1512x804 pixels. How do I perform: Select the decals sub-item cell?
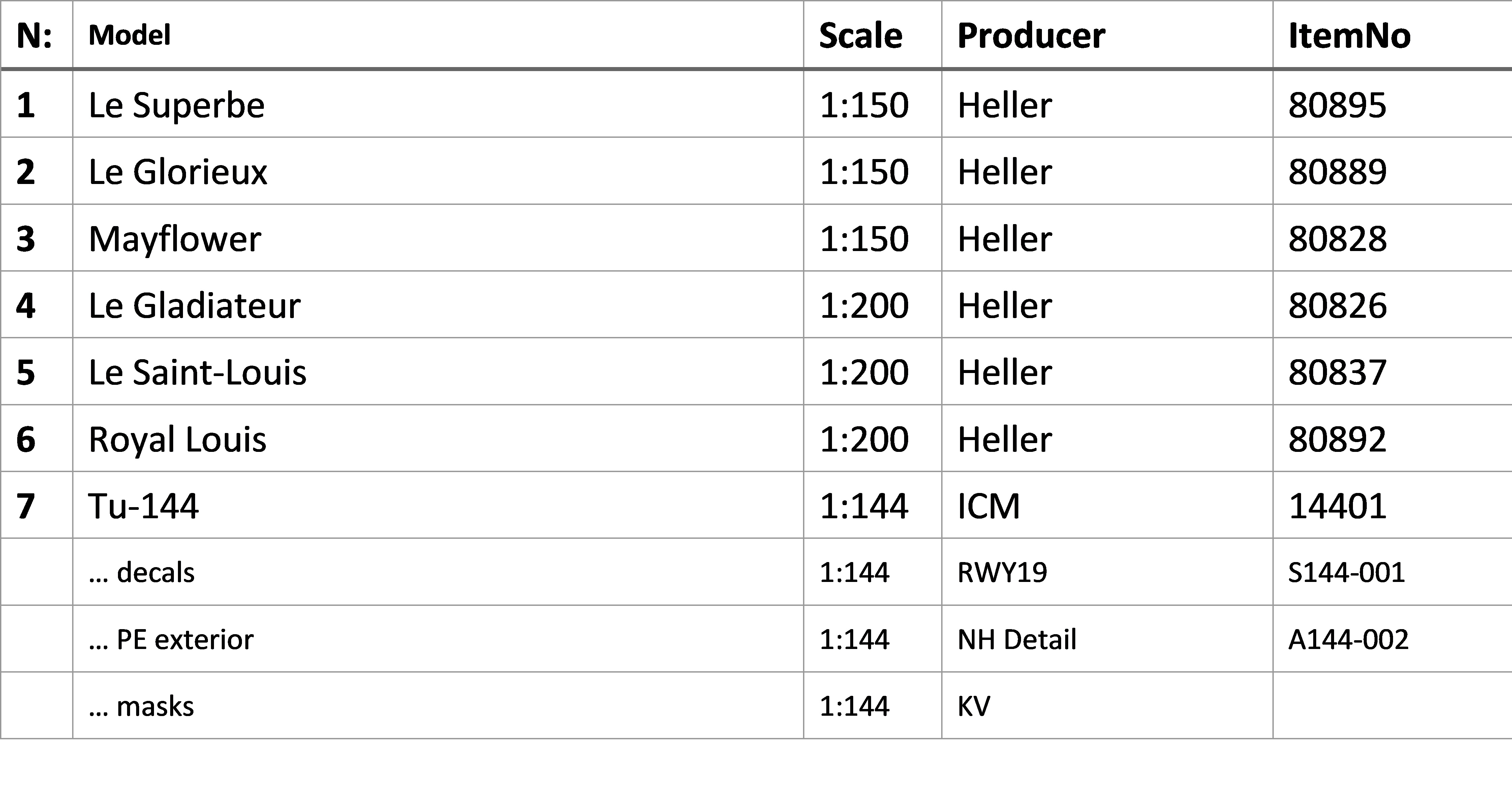point(438,572)
